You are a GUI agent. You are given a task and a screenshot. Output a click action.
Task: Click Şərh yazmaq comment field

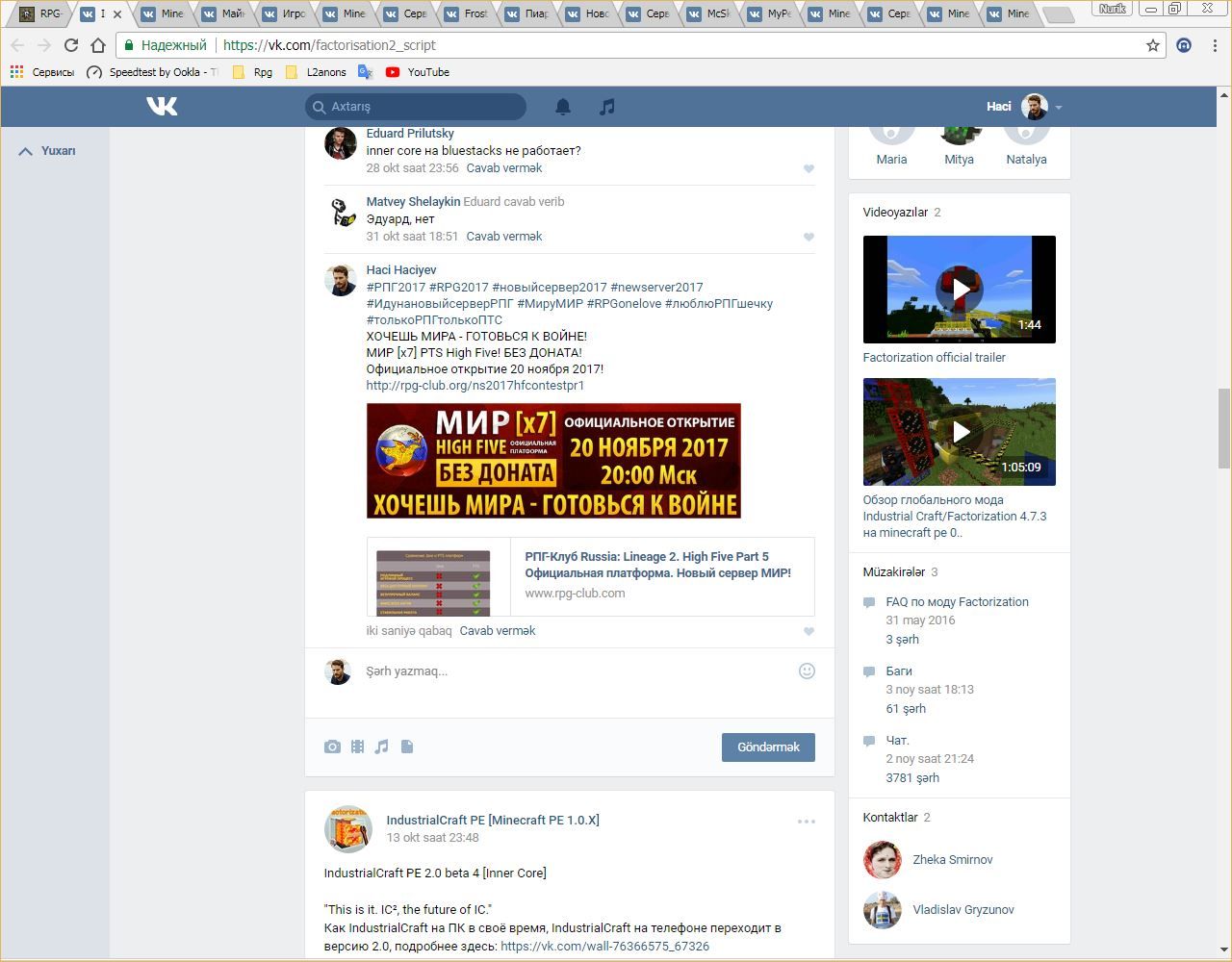pos(577,671)
